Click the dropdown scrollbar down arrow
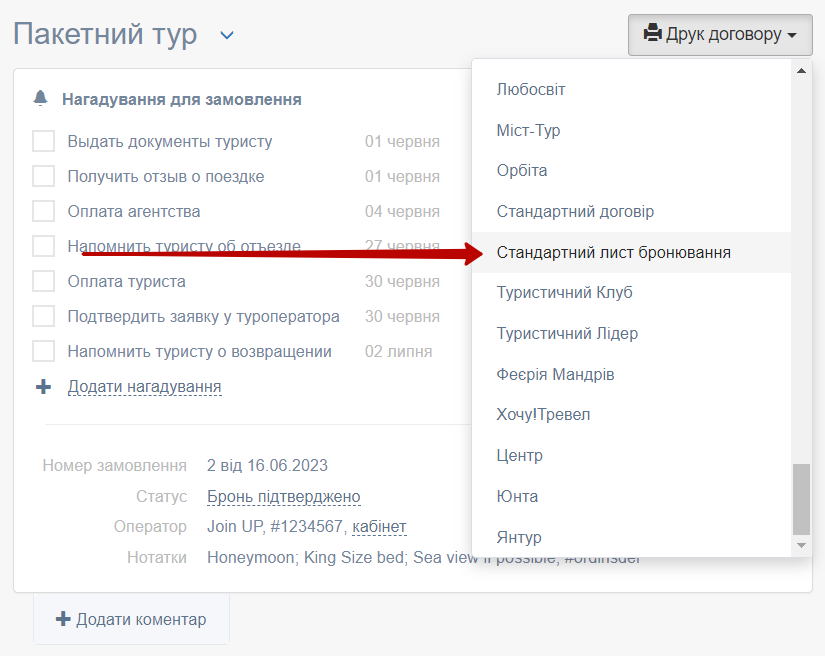Image resolution: width=825 pixels, height=656 pixels. click(801, 545)
